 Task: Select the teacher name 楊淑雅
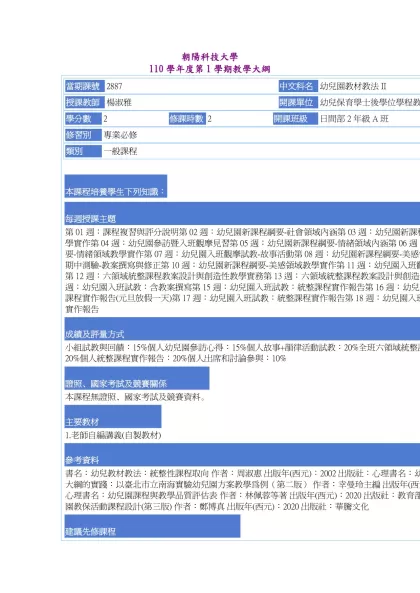(119, 102)
